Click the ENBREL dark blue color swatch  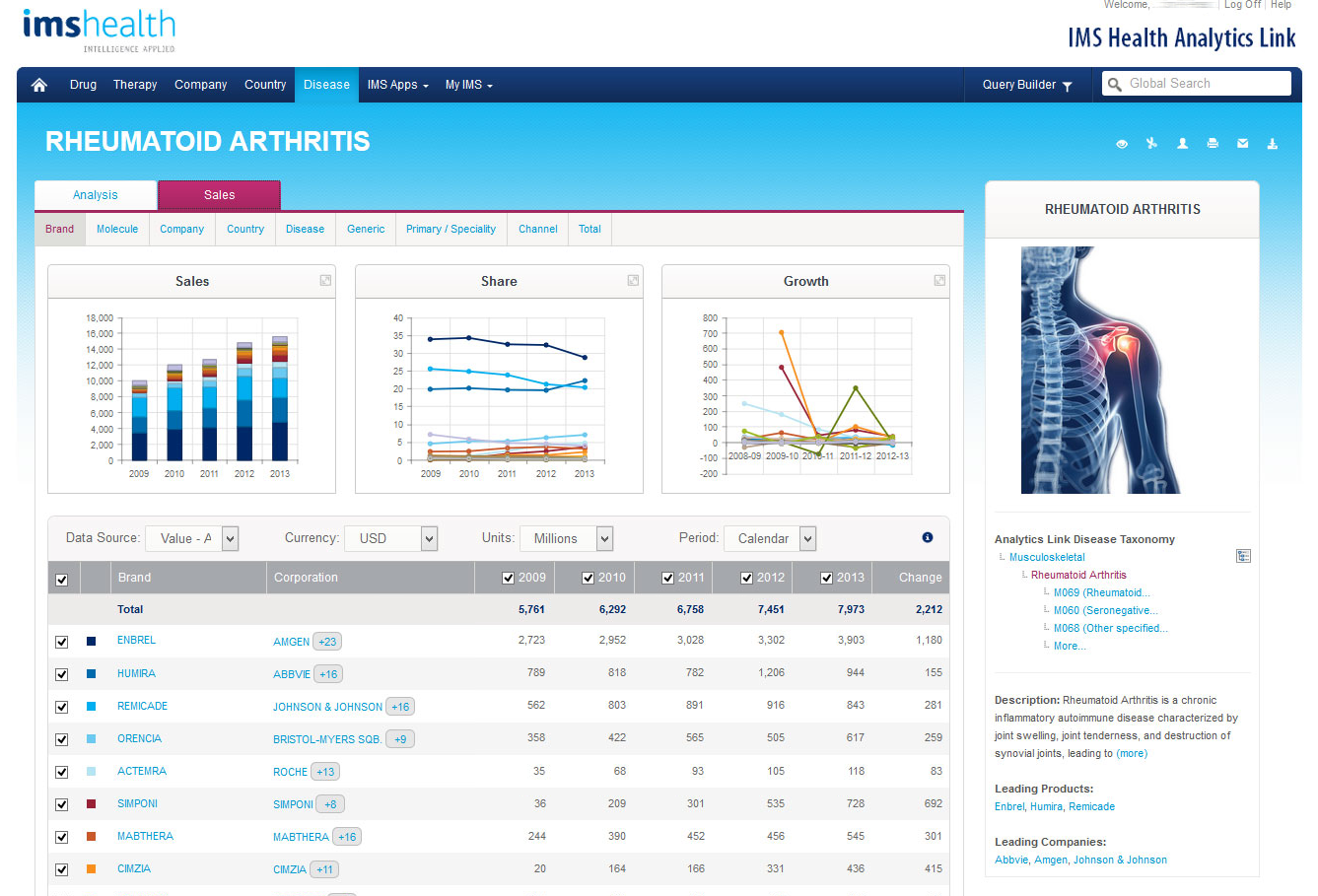(x=92, y=642)
